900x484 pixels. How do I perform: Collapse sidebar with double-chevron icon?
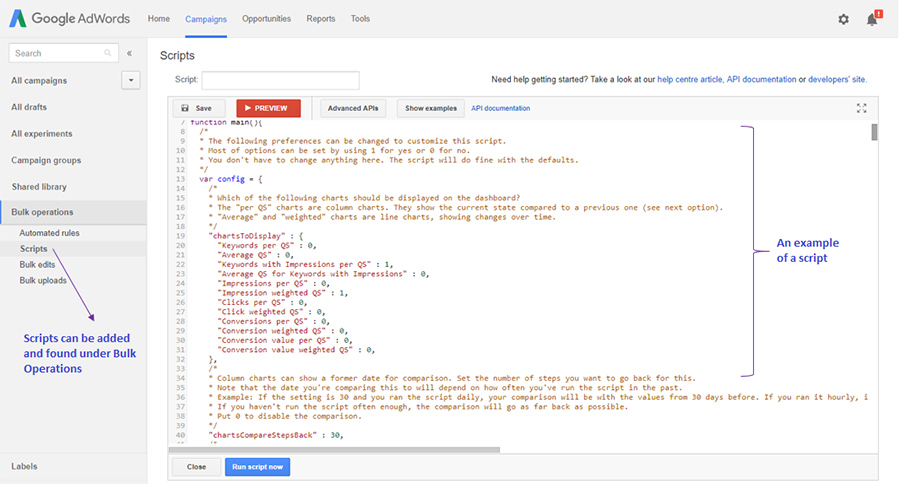(x=130, y=53)
